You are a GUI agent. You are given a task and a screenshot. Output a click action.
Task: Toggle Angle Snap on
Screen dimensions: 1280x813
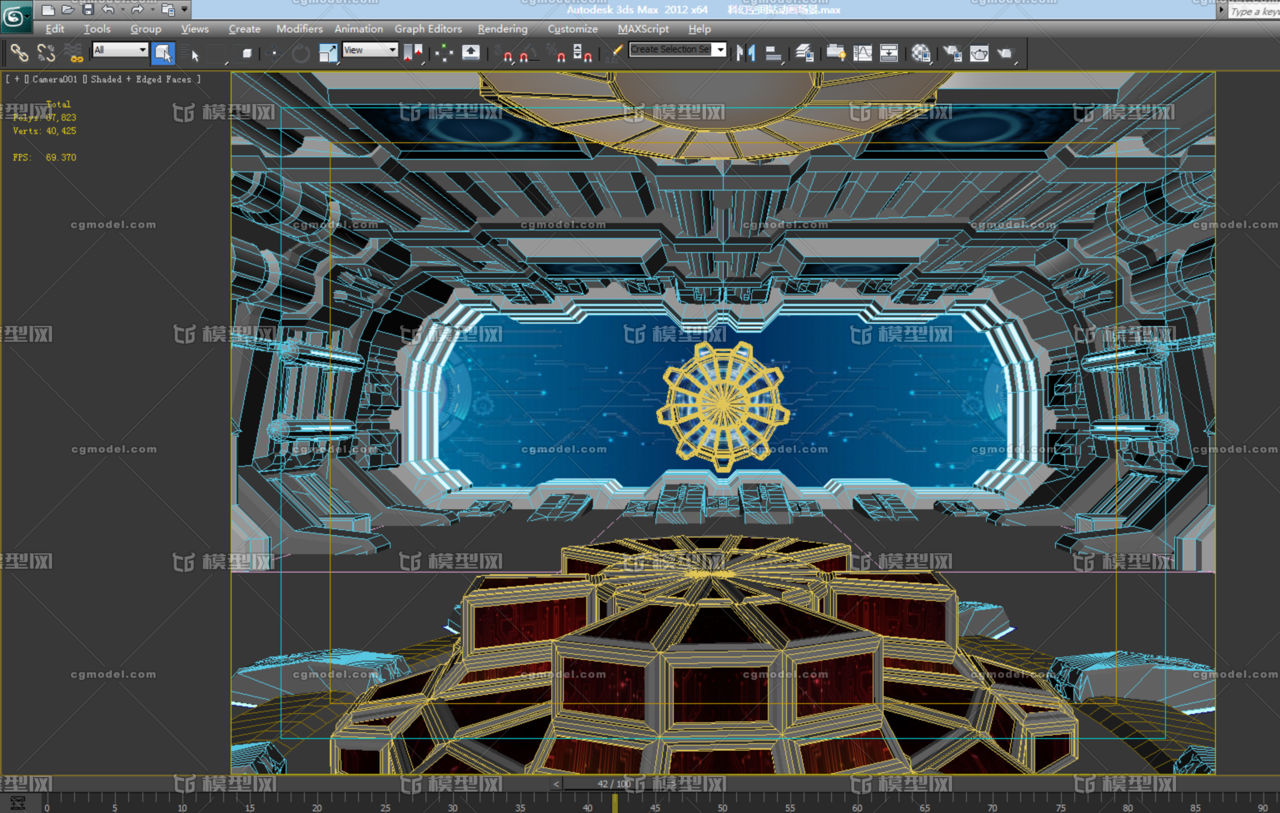524,52
